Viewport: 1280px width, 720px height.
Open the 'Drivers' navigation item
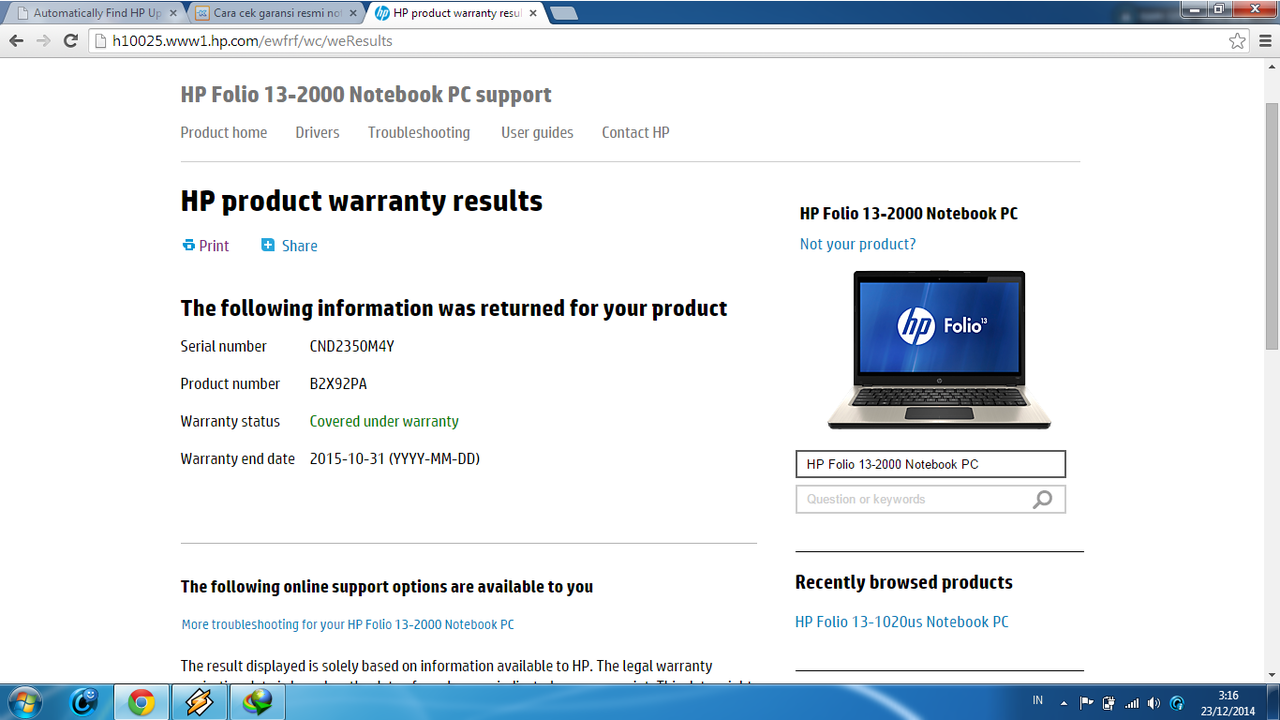pos(317,132)
